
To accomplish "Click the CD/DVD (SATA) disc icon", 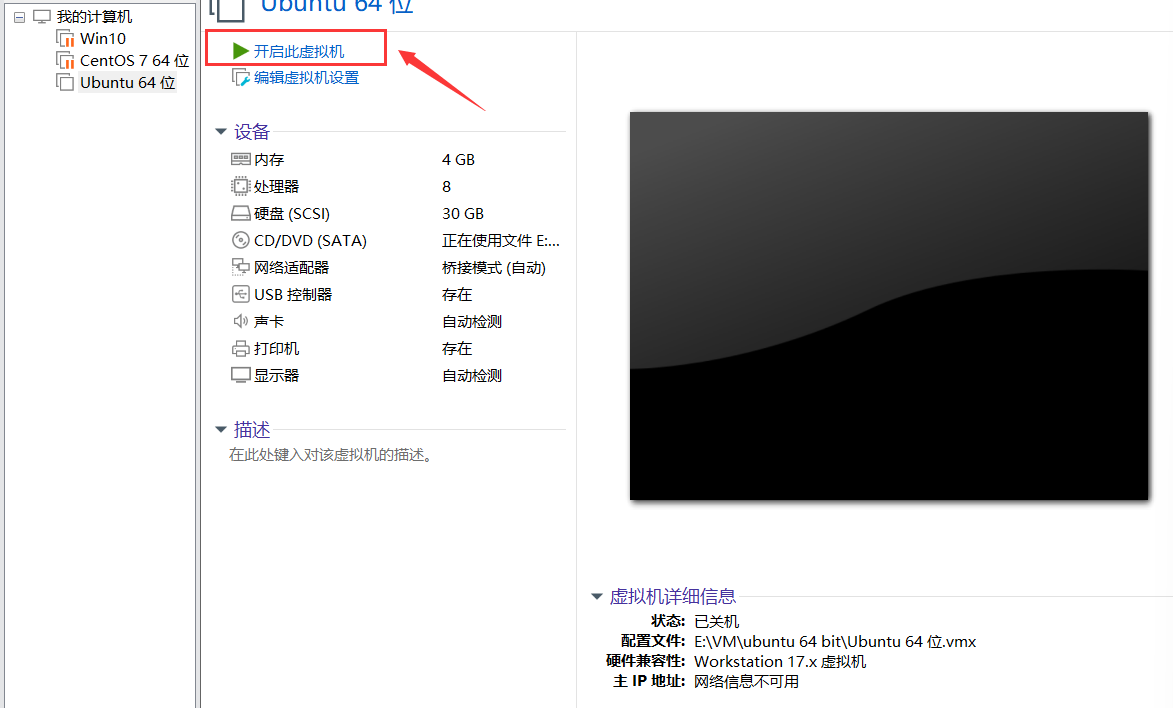I will pos(240,240).
